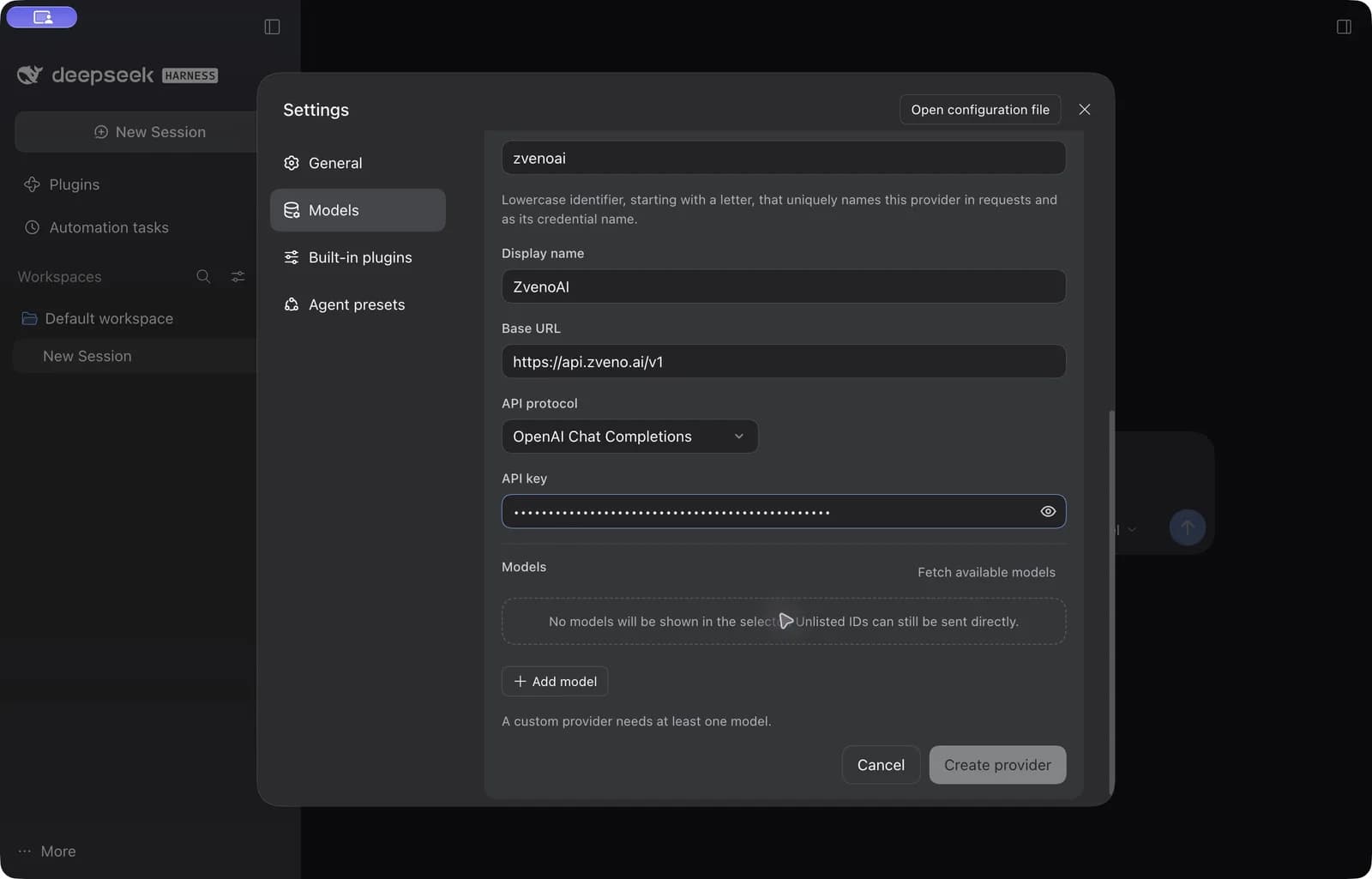This screenshot has width=1372, height=879.
Task: Open the workspace filter sliders icon
Action: [238, 276]
